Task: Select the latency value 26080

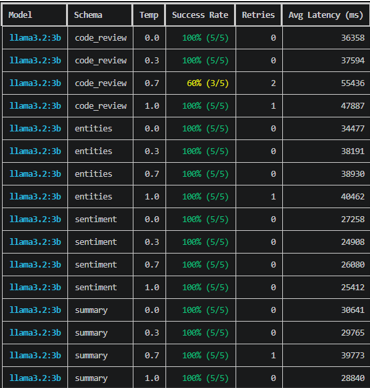Action: (353, 264)
